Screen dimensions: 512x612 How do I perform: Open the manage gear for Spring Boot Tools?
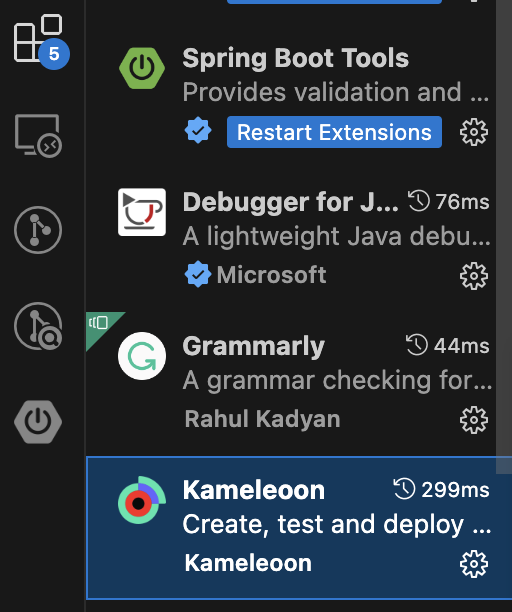point(474,132)
